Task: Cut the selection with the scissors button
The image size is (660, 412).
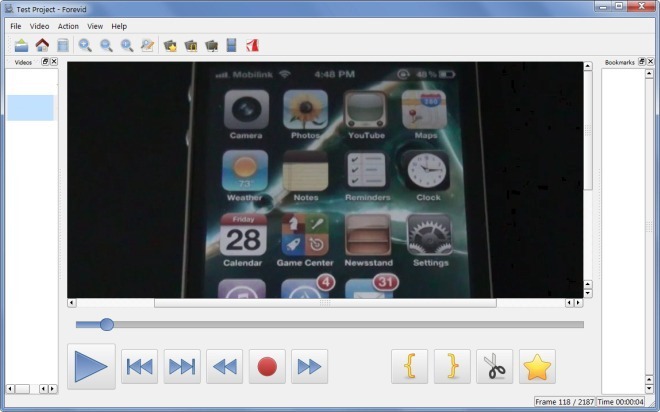Action: (x=495, y=367)
